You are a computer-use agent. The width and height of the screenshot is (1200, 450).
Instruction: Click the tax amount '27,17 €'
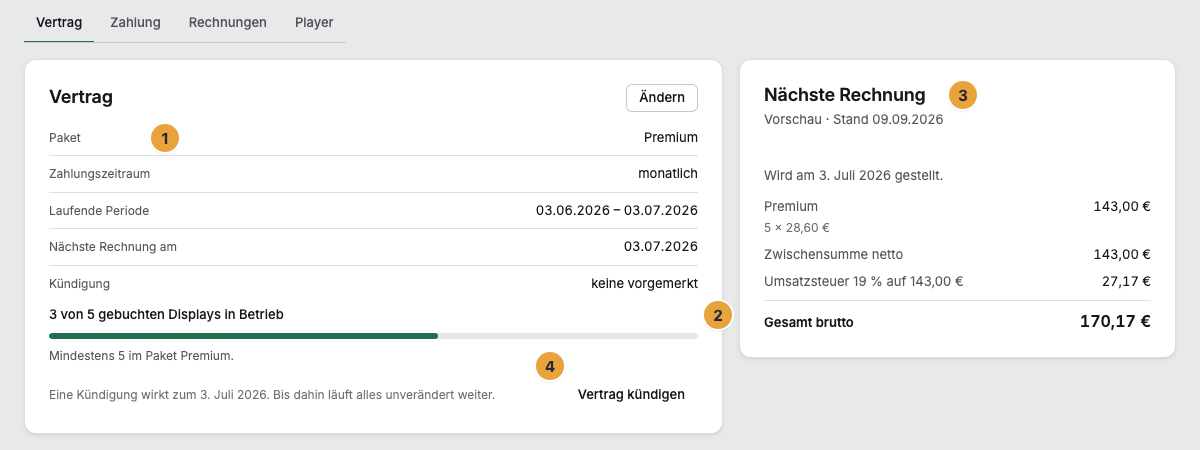pyautogui.click(x=1126, y=281)
